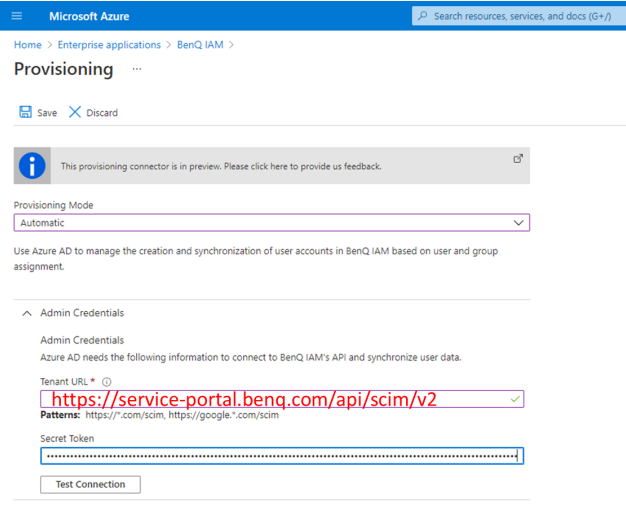626x528 pixels.
Task: Open the Provisioning Mode dropdown
Action: [272, 223]
